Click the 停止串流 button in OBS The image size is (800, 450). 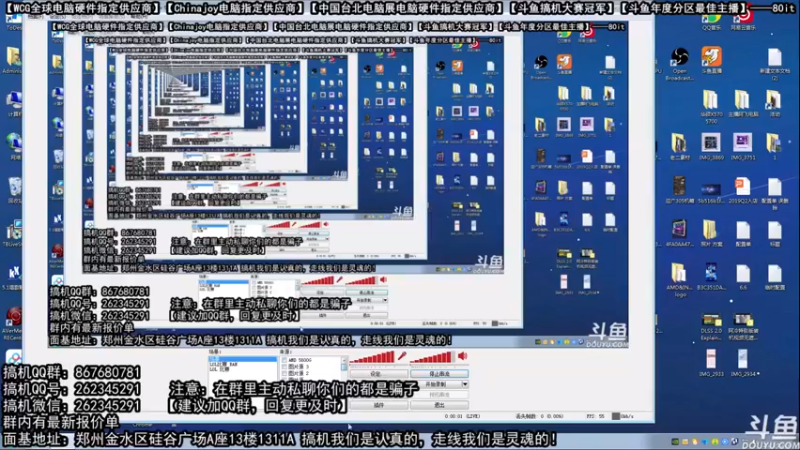439,374
